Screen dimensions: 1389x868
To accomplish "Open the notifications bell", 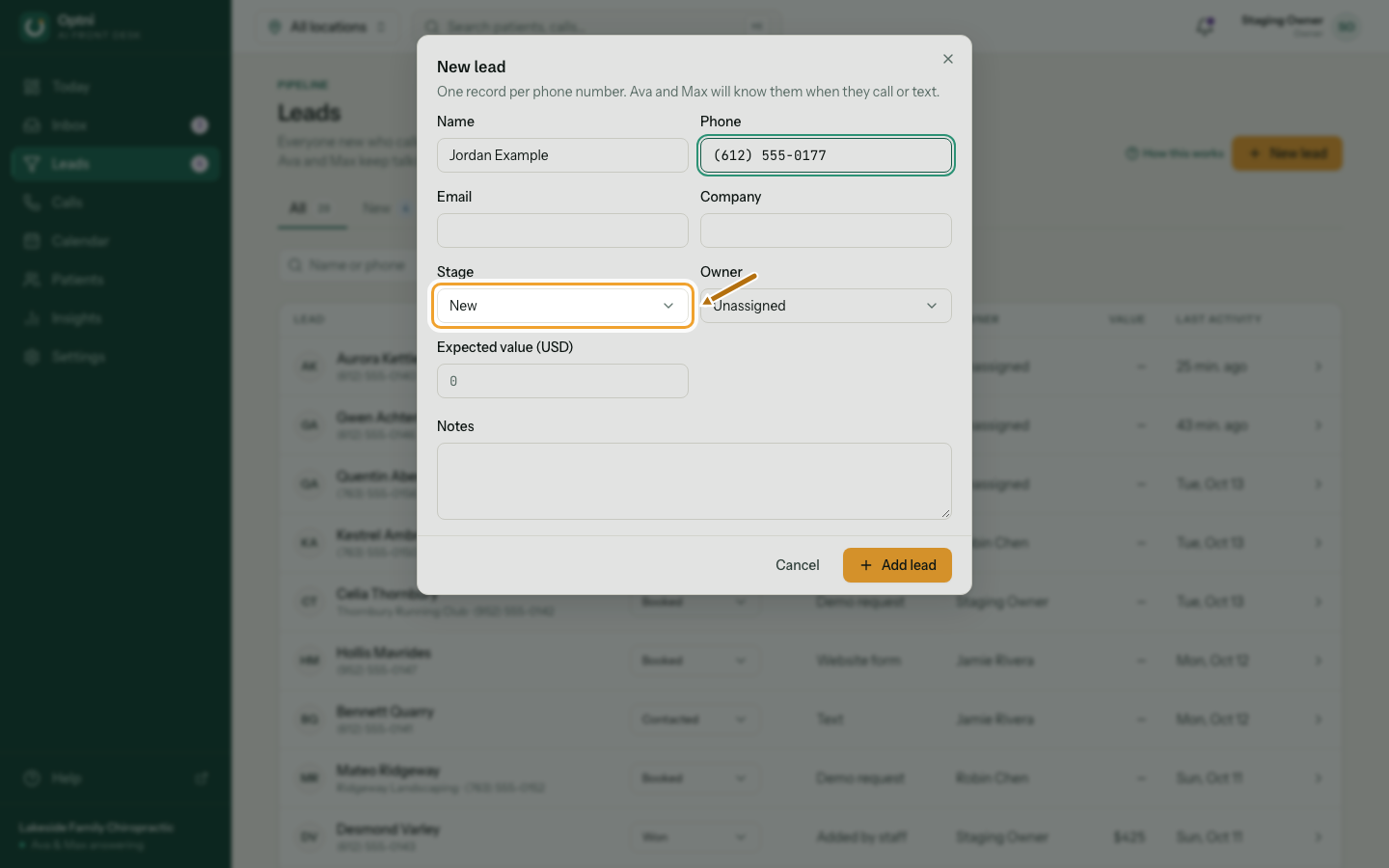I will (x=1205, y=27).
